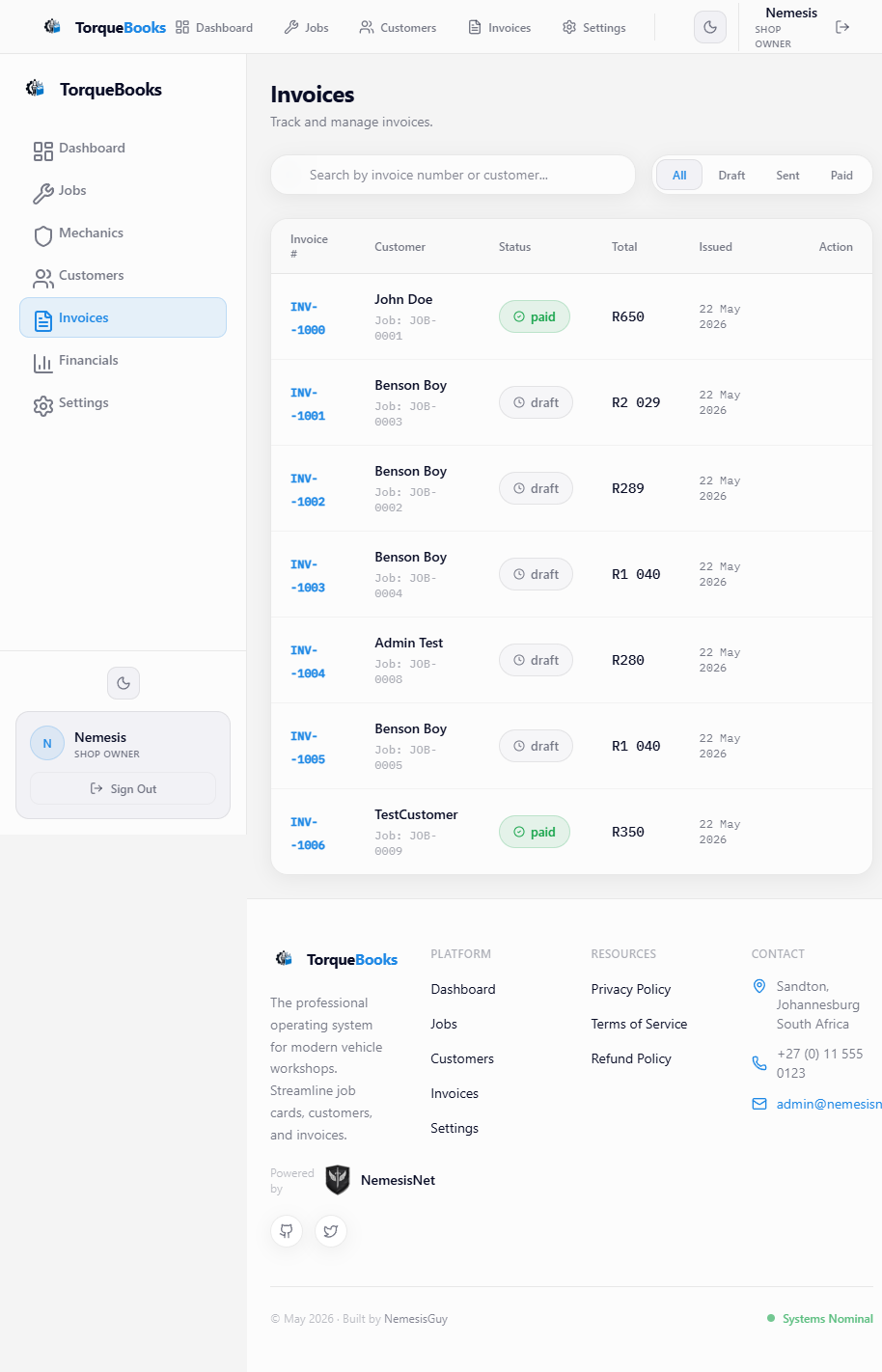Click customer name John Doe
The width and height of the screenshot is (882, 1372).
[x=403, y=299]
